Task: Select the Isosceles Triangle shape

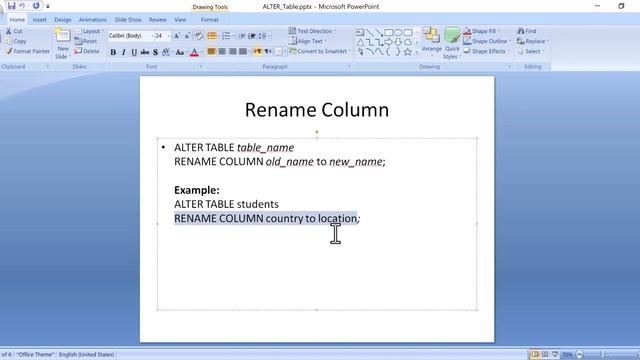Action: tap(360, 42)
